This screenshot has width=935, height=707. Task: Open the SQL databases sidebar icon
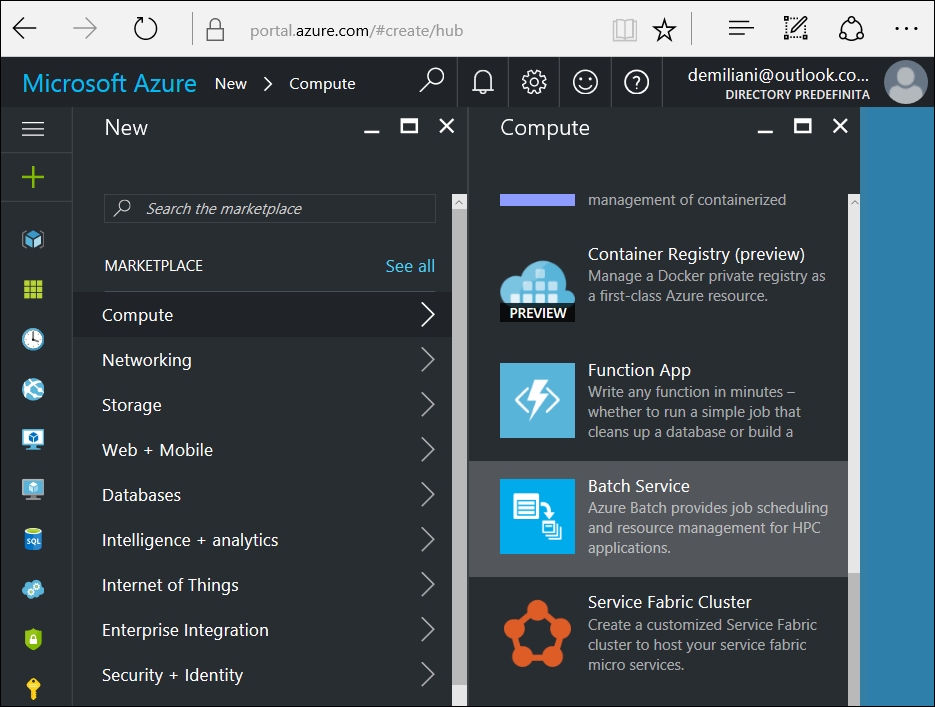33,539
